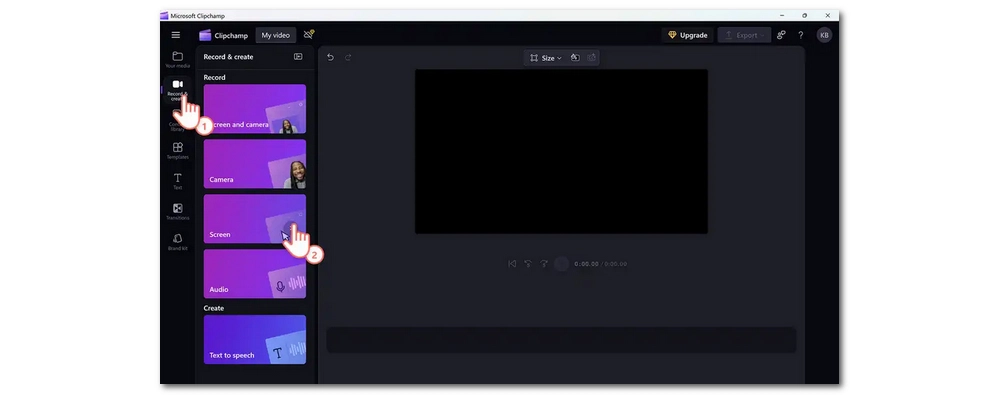Click the last icon in Size toolbar
Screen dimensions: 1000x395
591,57
